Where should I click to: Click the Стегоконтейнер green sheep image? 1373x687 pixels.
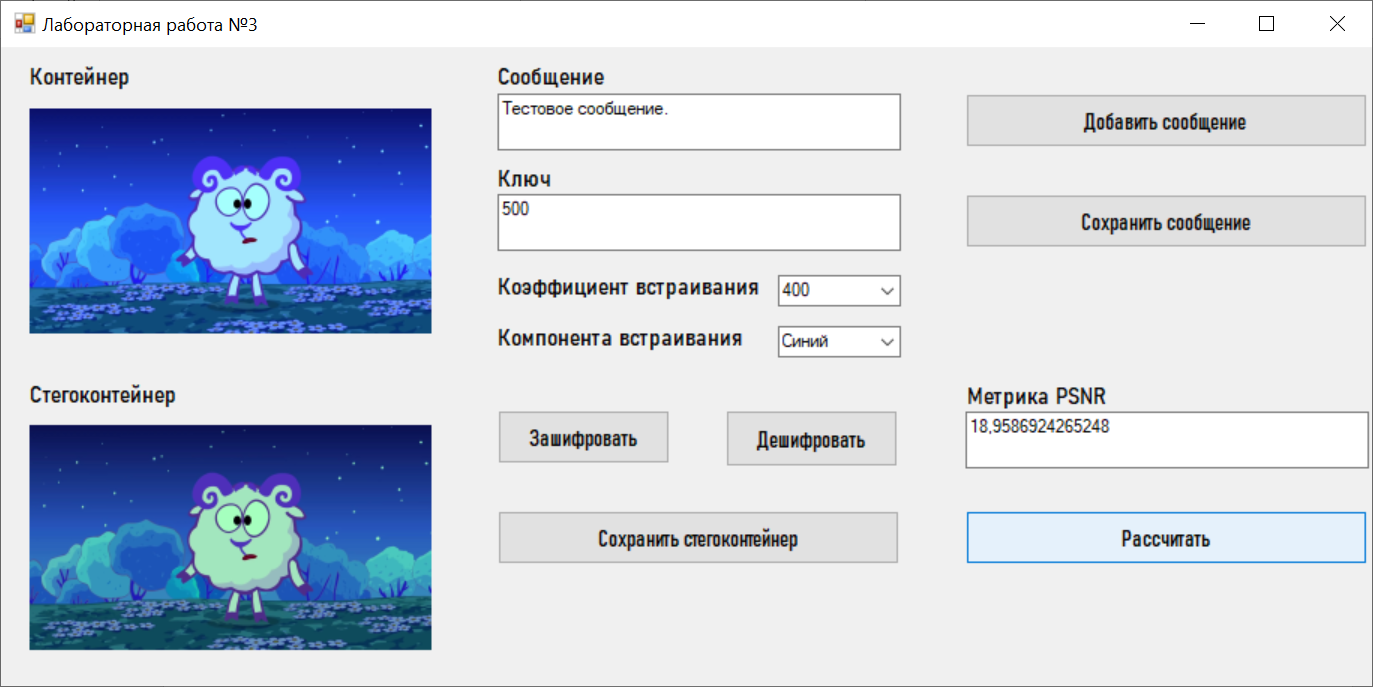coord(230,537)
